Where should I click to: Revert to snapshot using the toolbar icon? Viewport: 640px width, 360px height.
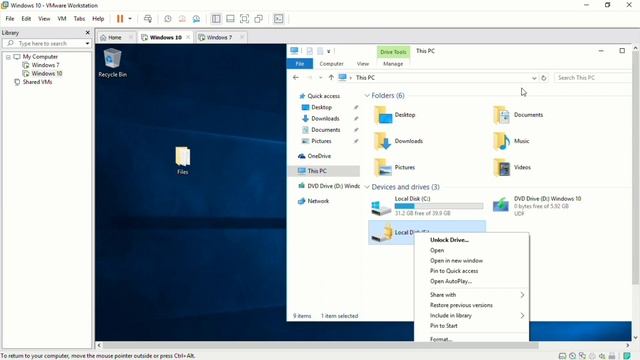pos(182,19)
